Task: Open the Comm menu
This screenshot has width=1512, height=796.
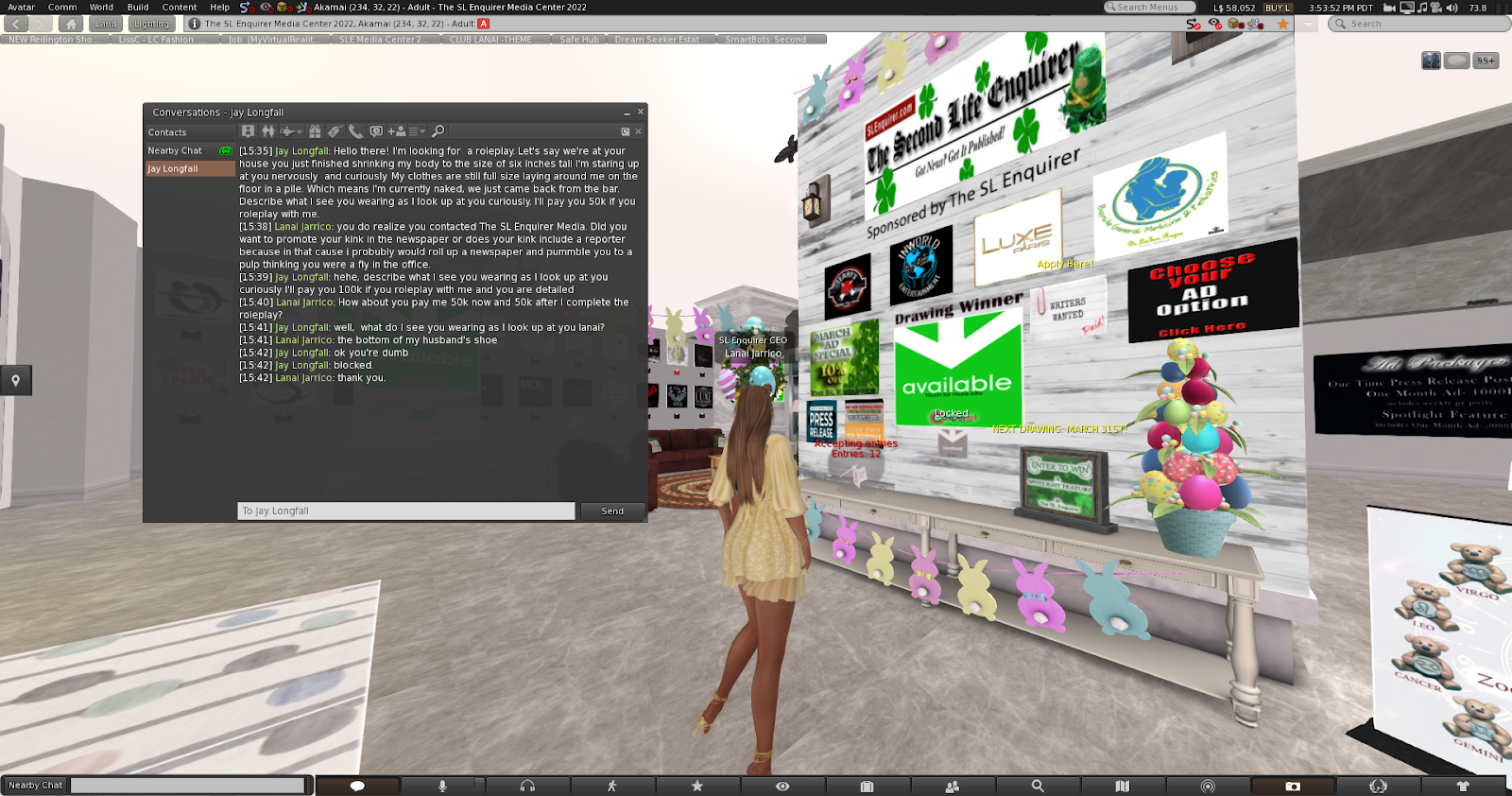Action: coord(62,7)
